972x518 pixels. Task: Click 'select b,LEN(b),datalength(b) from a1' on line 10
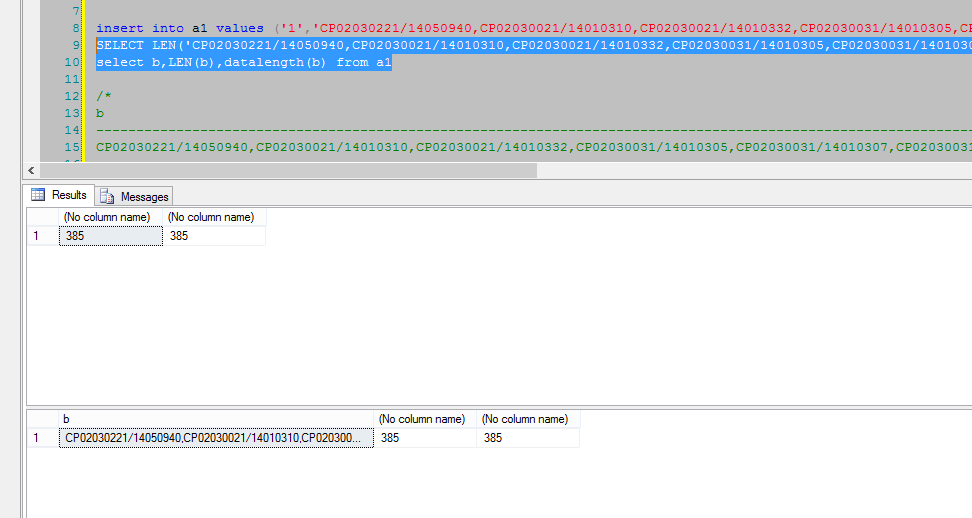243,63
